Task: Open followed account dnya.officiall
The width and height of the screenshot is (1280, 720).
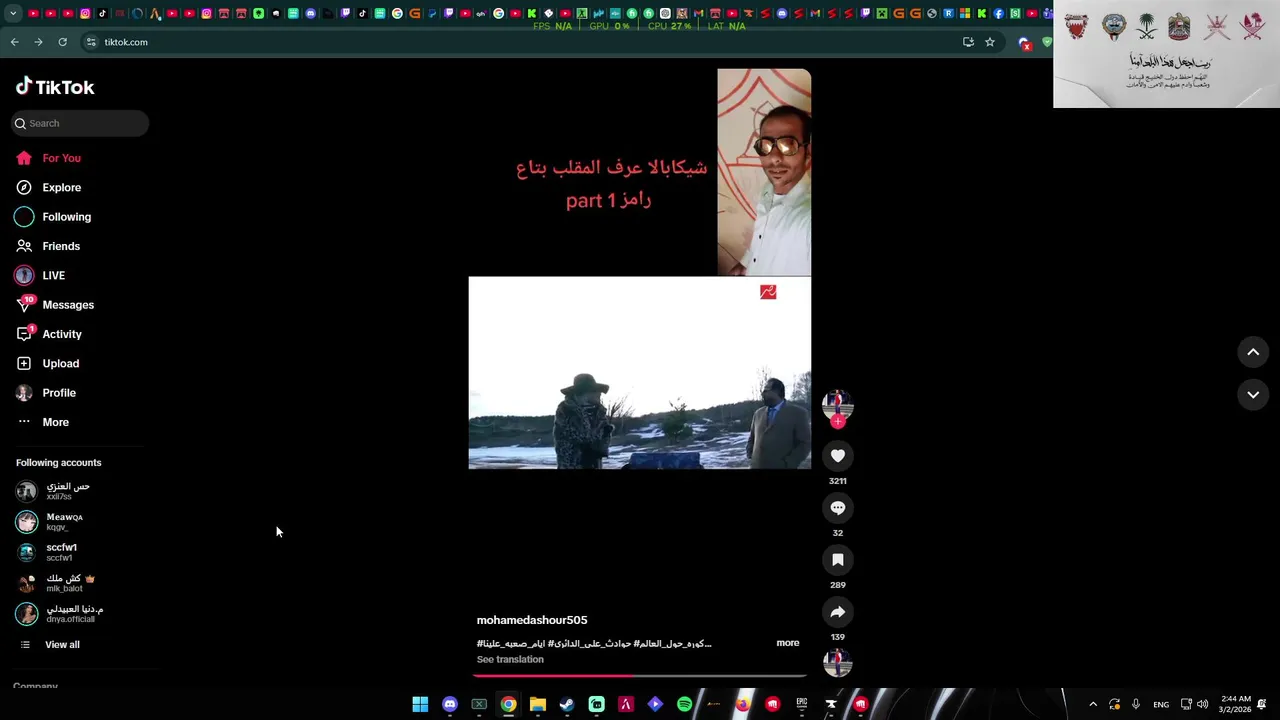Action: (x=60, y=614)
